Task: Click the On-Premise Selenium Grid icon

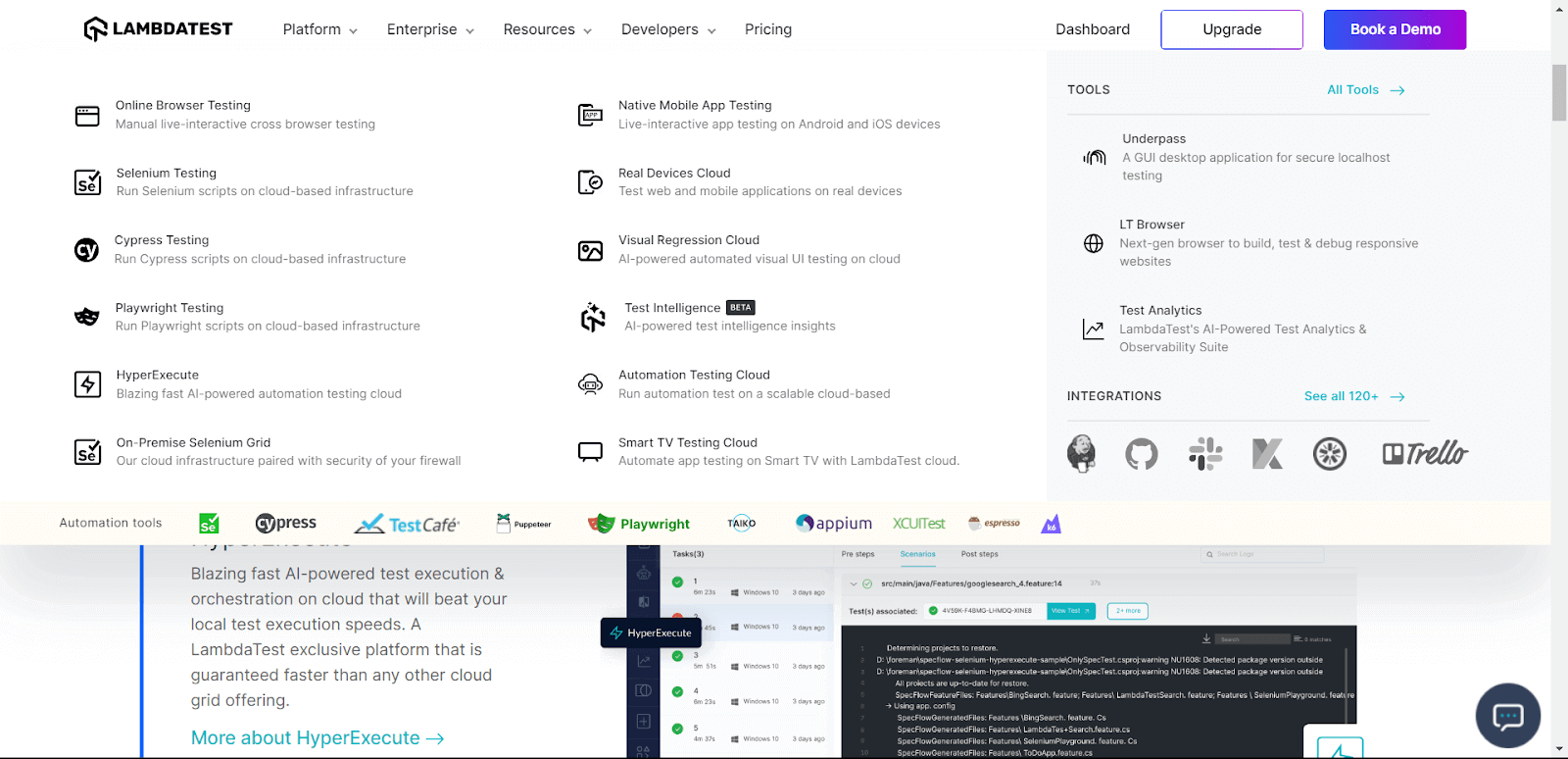Action: [x=87, y=452]
